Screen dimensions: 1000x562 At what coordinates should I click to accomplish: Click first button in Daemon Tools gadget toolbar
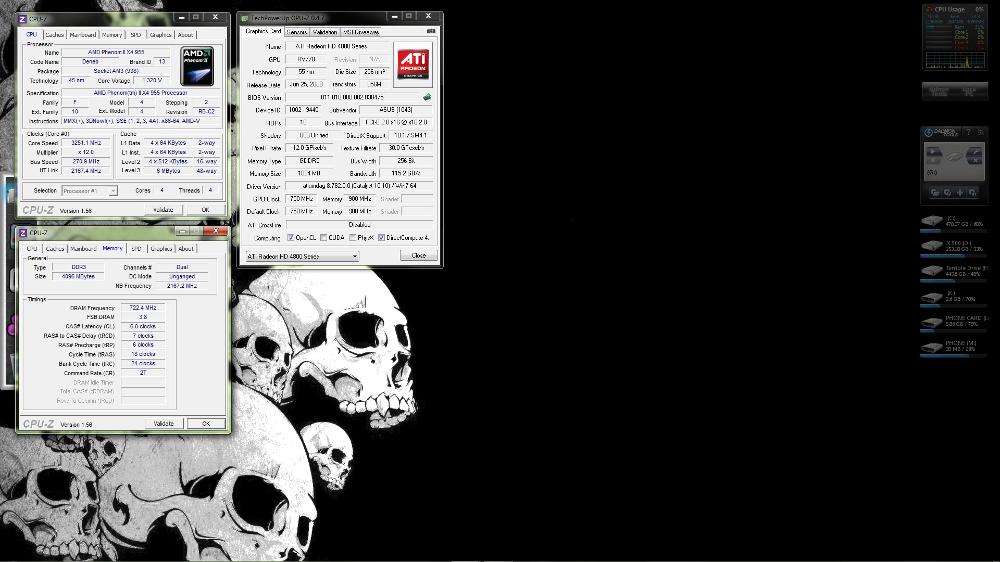point(934,192)
